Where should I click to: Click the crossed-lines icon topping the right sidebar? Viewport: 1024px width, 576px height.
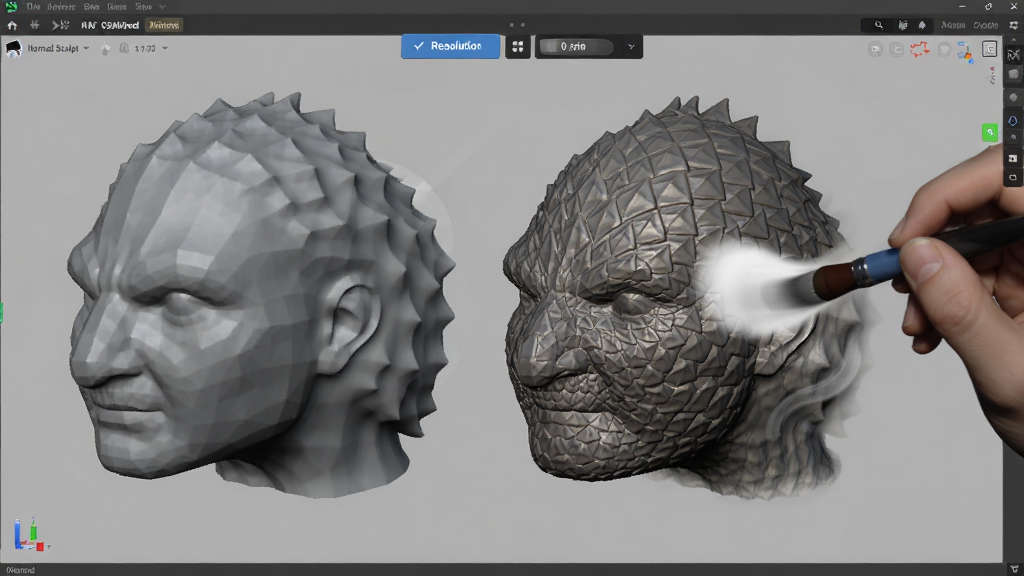point(1013,55)
